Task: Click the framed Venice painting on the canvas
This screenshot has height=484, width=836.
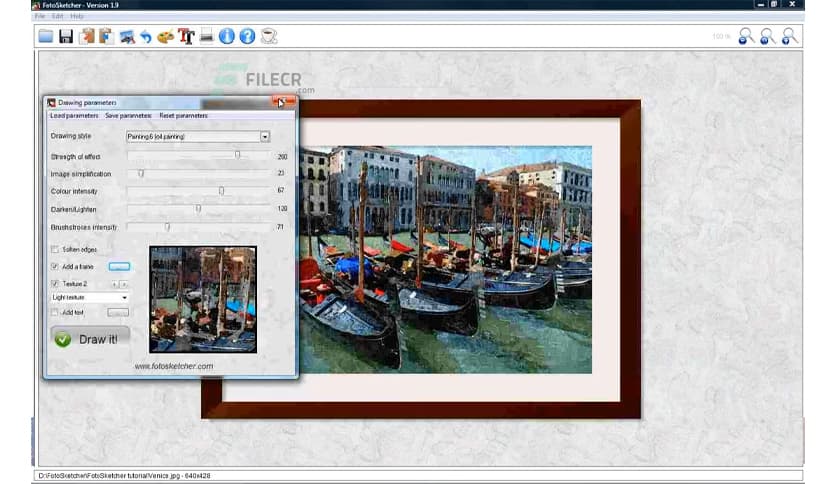Action: click(x=421, y=259)
